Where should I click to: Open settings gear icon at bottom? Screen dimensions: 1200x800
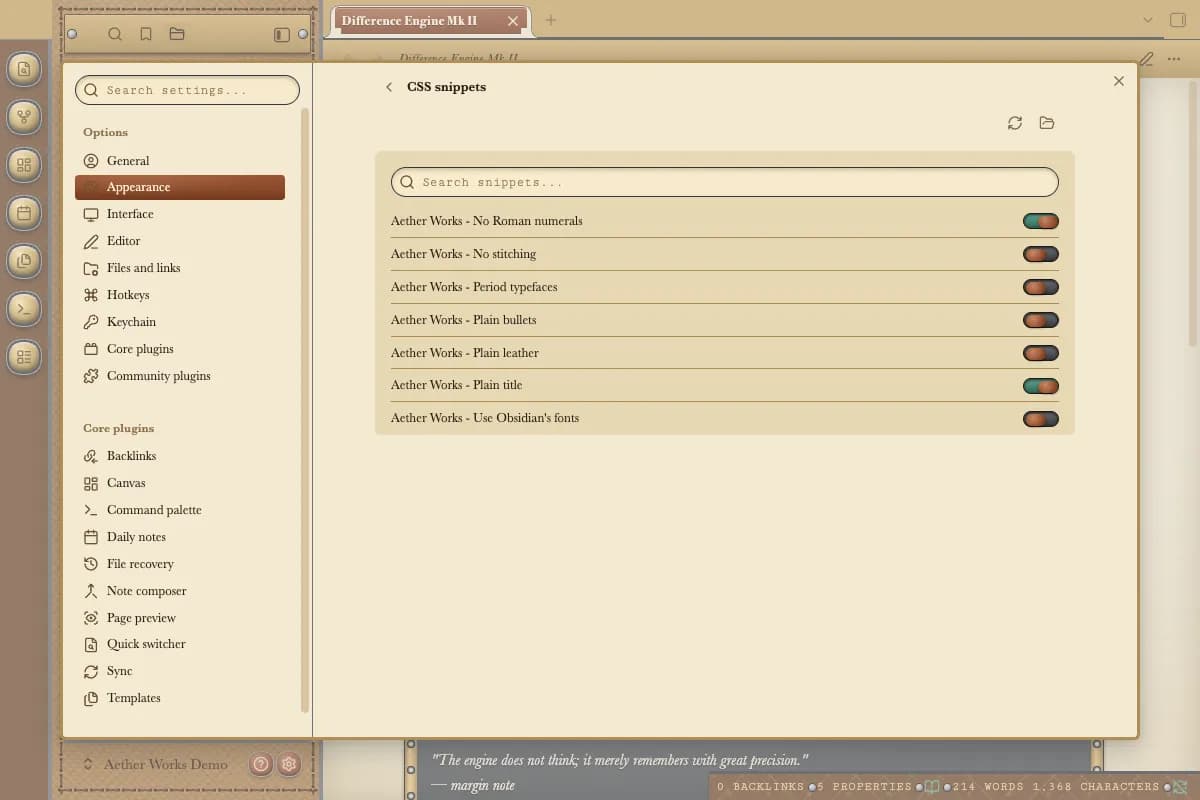289,764
